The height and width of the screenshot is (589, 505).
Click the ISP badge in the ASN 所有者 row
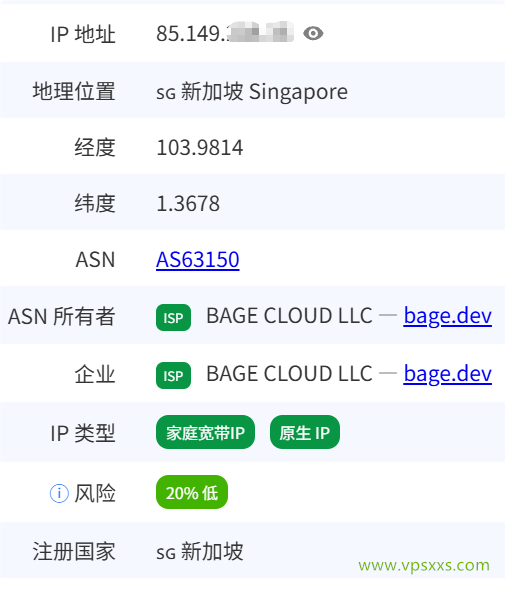[173, 317]
